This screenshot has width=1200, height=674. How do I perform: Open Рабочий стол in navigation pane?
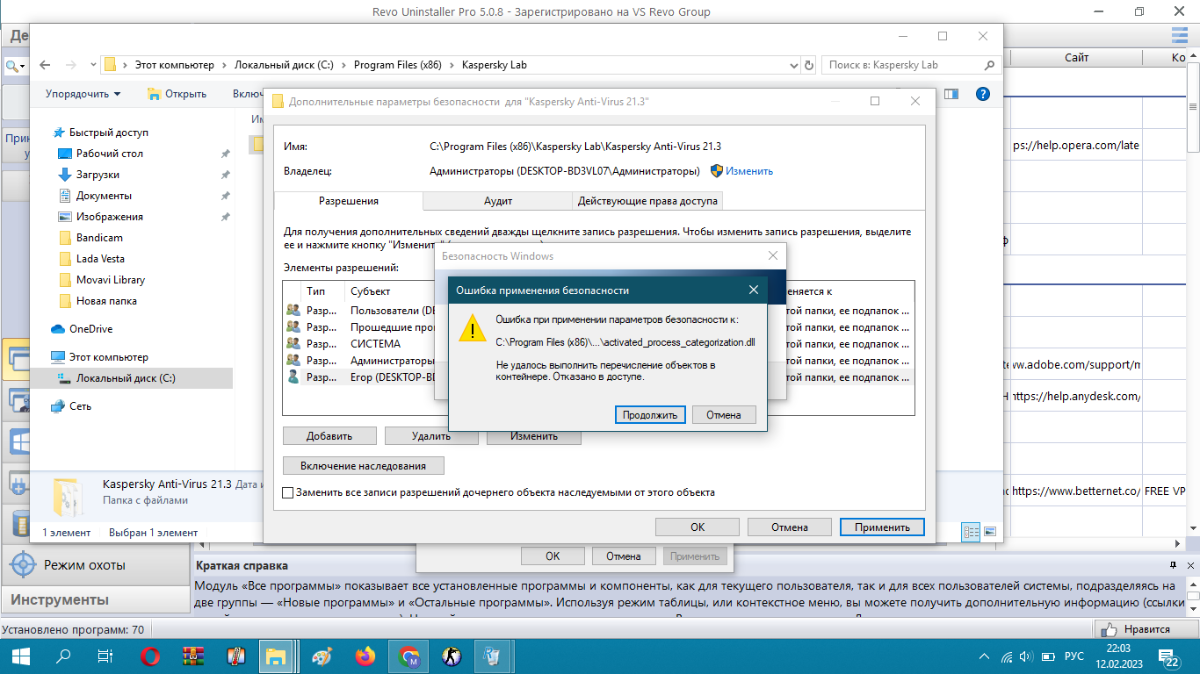(109, 153)
